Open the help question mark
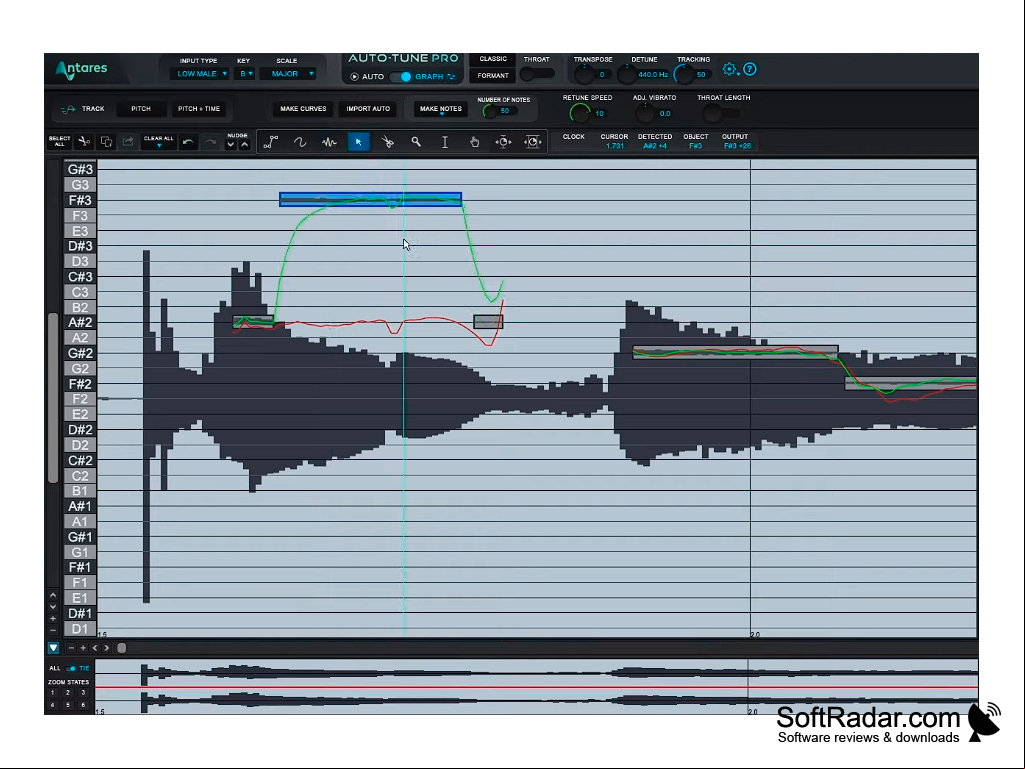Viewport: 1025px width, 769px height. click(x=750, y=69)
